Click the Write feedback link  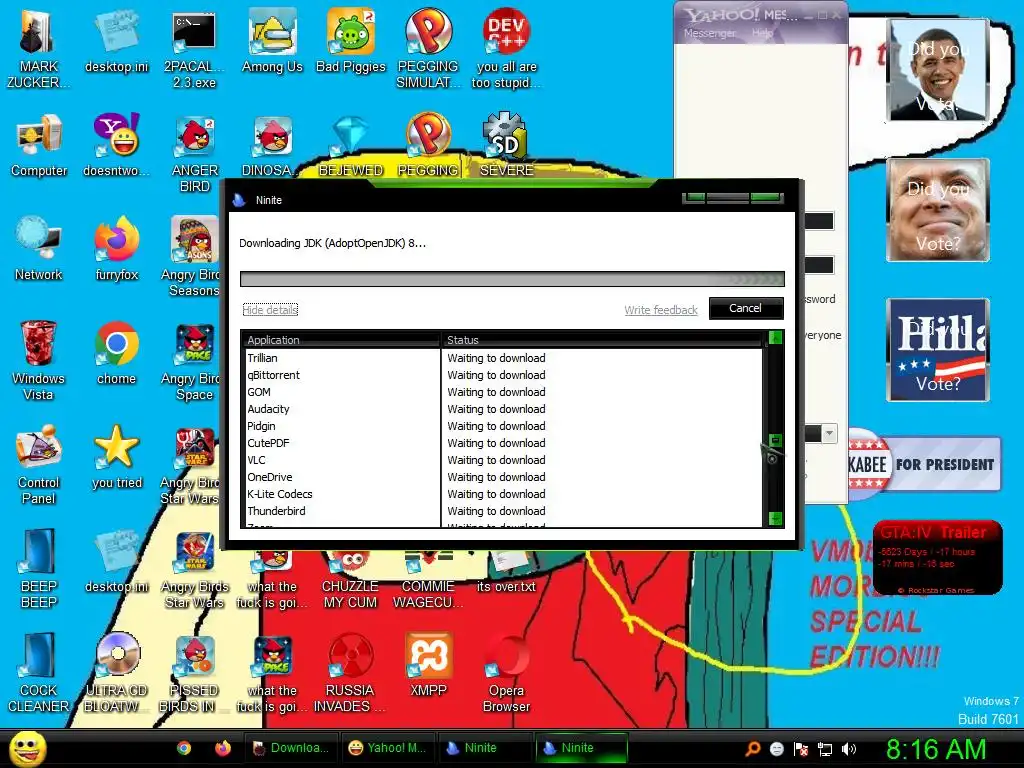pyautogui.click(x=661, y=310)
